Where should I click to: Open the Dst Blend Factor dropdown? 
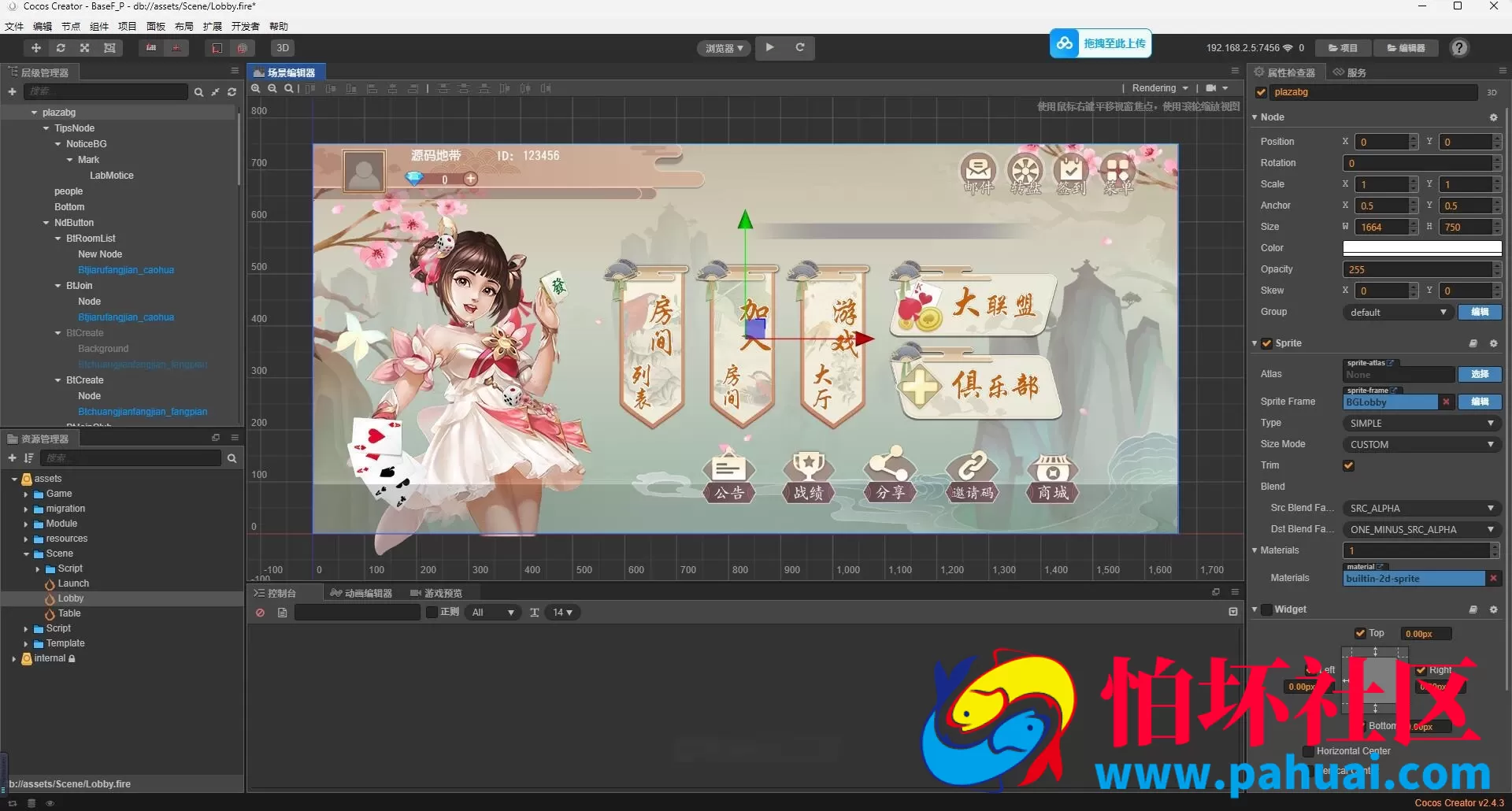coord(1421,530)
